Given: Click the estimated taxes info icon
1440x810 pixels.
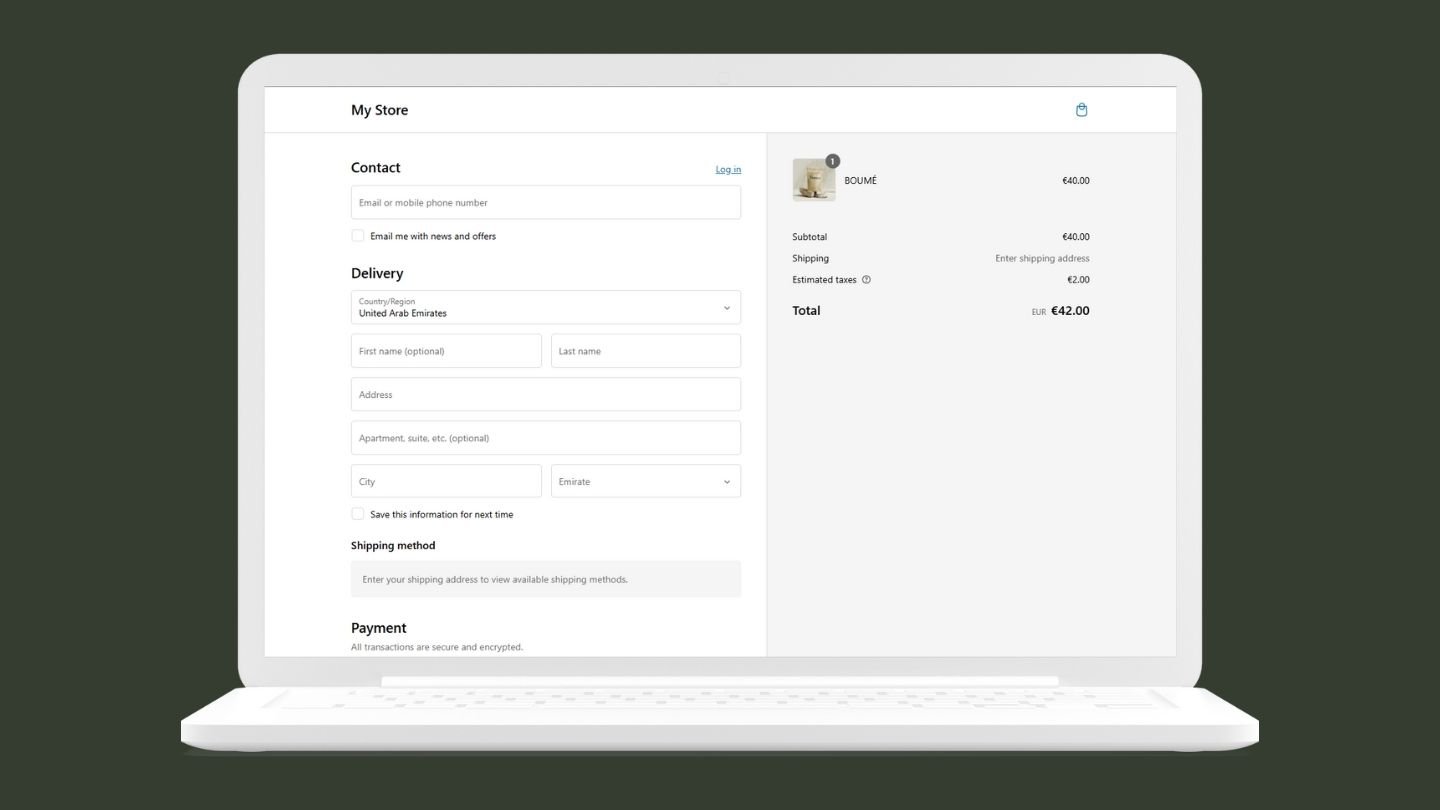Looking at the screenshot, I should 866,280.
